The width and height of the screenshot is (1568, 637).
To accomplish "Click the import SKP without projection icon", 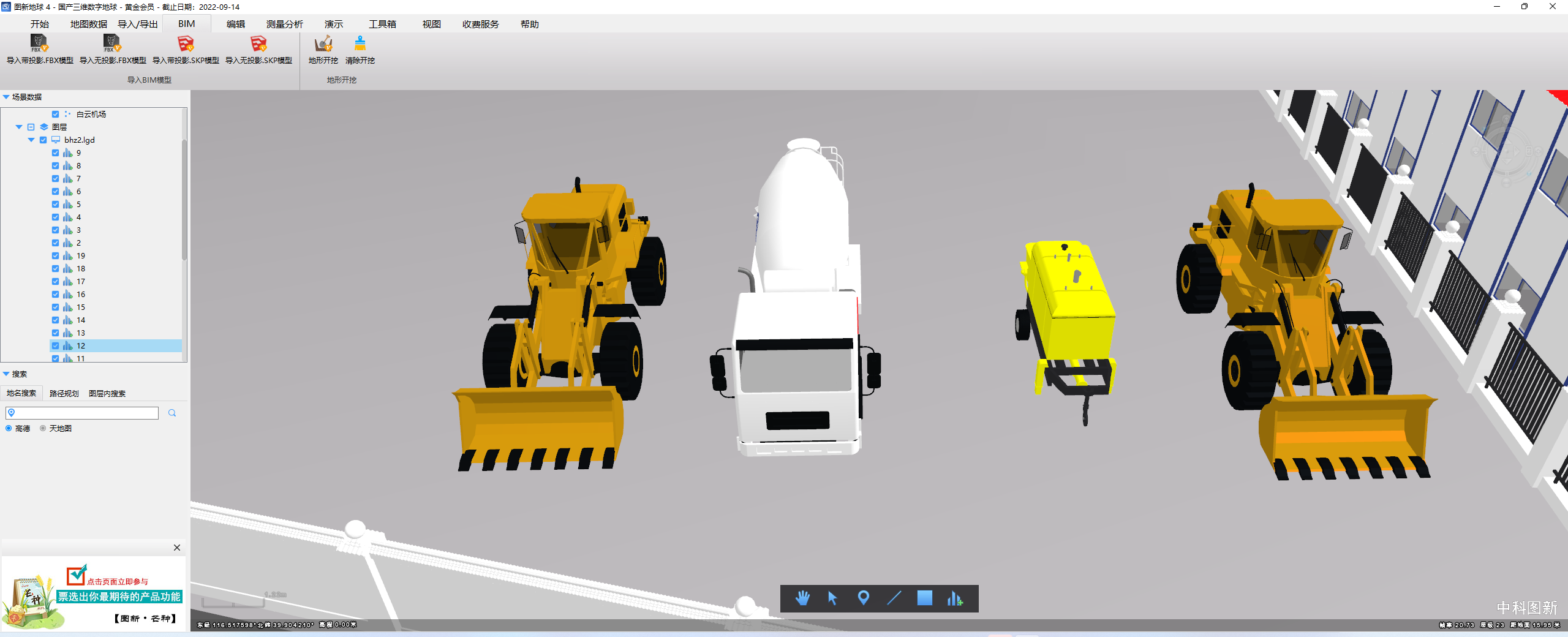I will [x=258, y=44].
